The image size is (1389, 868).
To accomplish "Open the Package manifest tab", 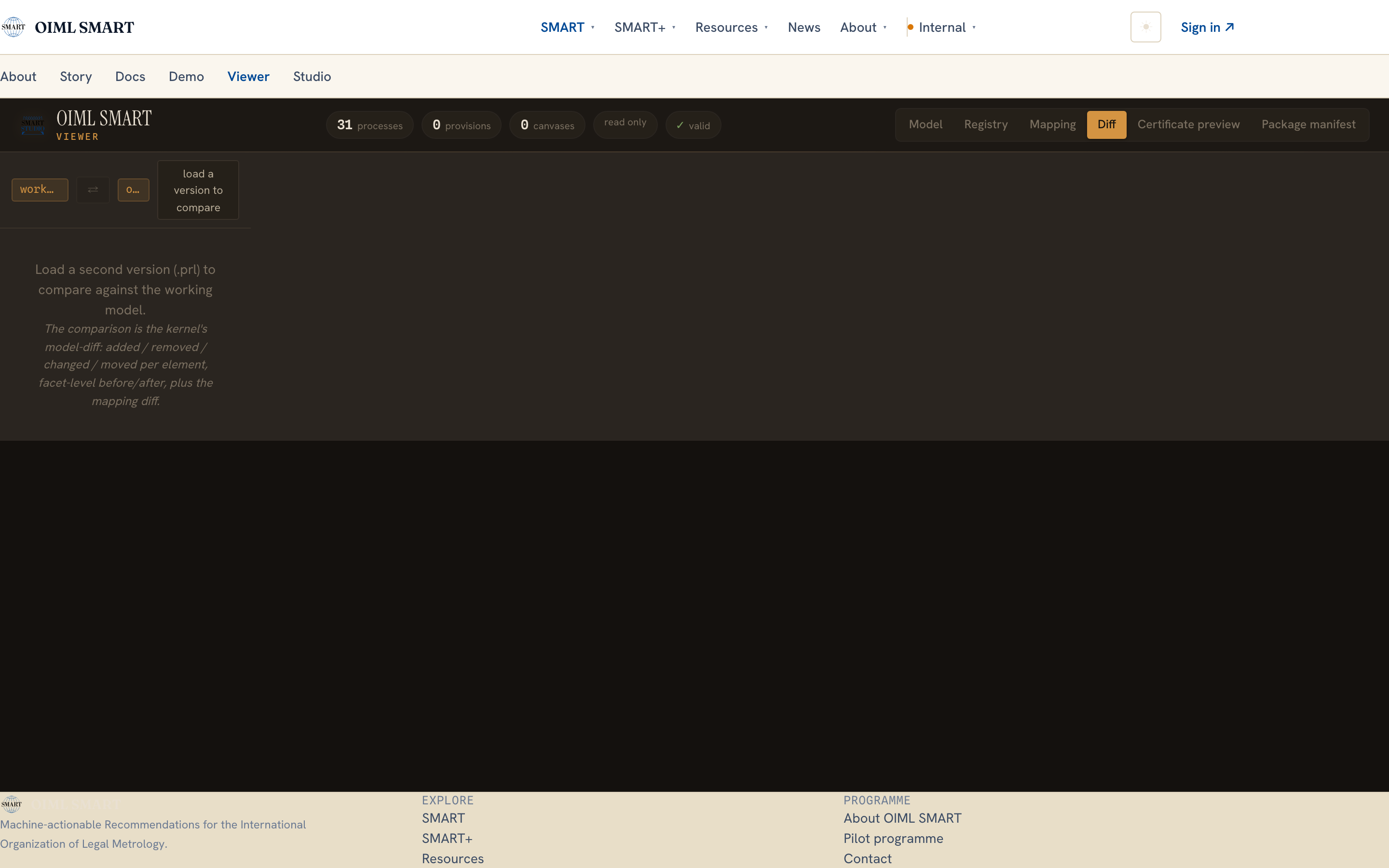I will [1308, 124].
